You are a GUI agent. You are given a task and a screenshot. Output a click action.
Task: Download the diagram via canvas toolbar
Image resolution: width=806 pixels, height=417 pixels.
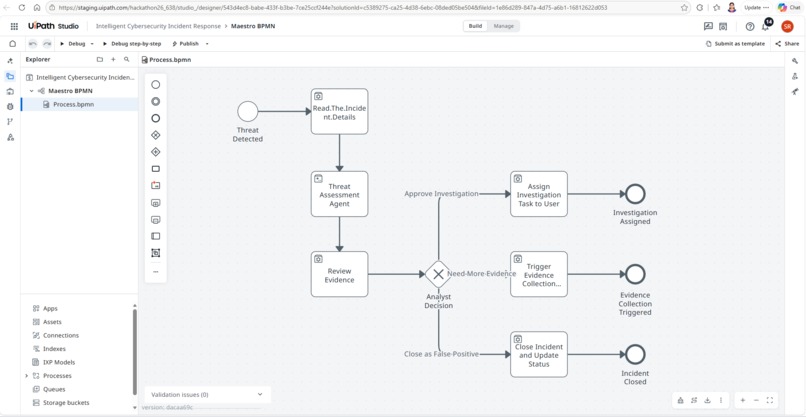coord(707,400)
